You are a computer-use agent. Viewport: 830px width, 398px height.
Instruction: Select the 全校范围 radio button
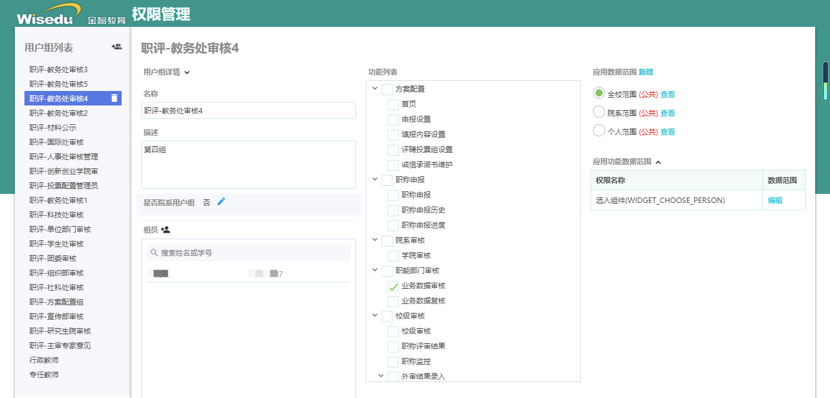599,93
